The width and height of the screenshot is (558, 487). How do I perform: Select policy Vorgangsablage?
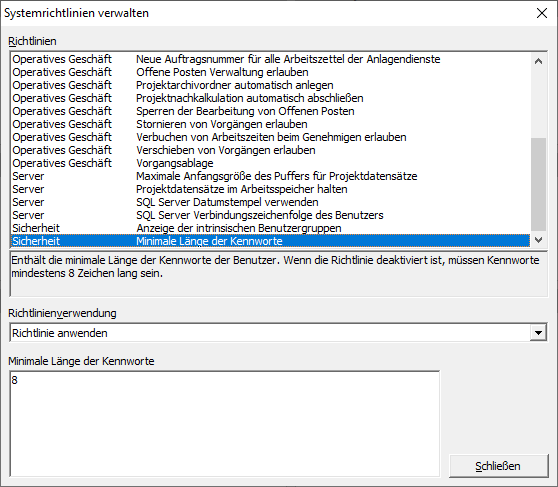pos(270,163)
